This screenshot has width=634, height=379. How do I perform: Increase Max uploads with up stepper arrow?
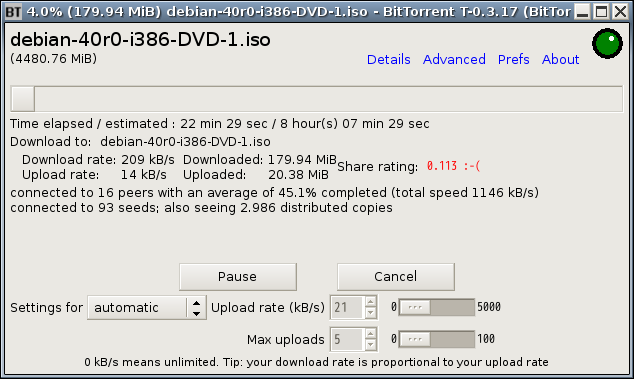[370, 334]
